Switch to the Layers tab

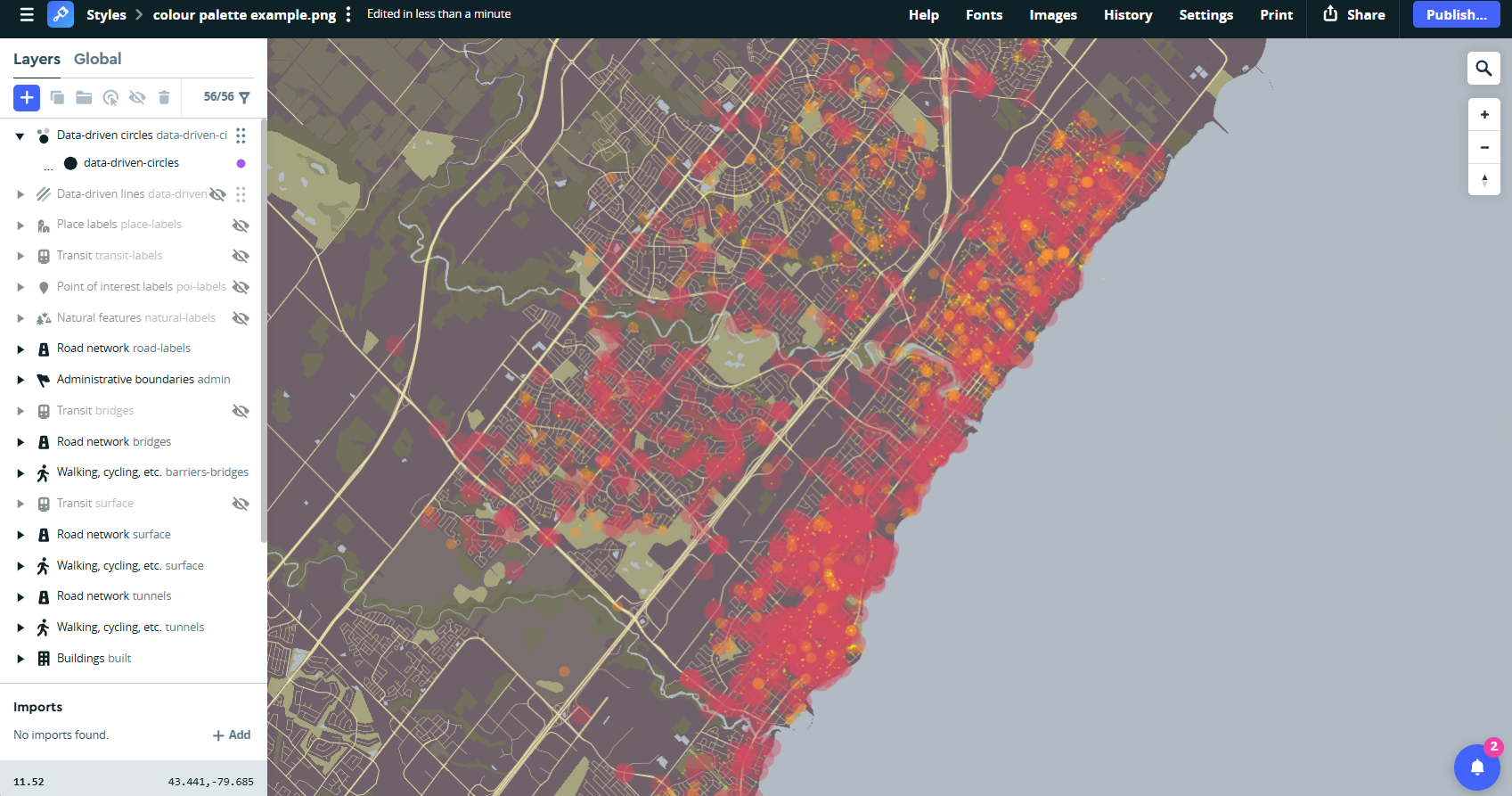coord(37,59)
